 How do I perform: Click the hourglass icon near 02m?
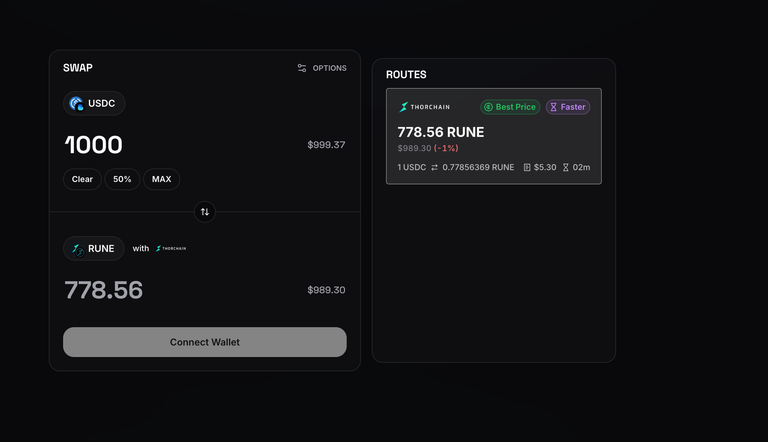pos(566,168)
